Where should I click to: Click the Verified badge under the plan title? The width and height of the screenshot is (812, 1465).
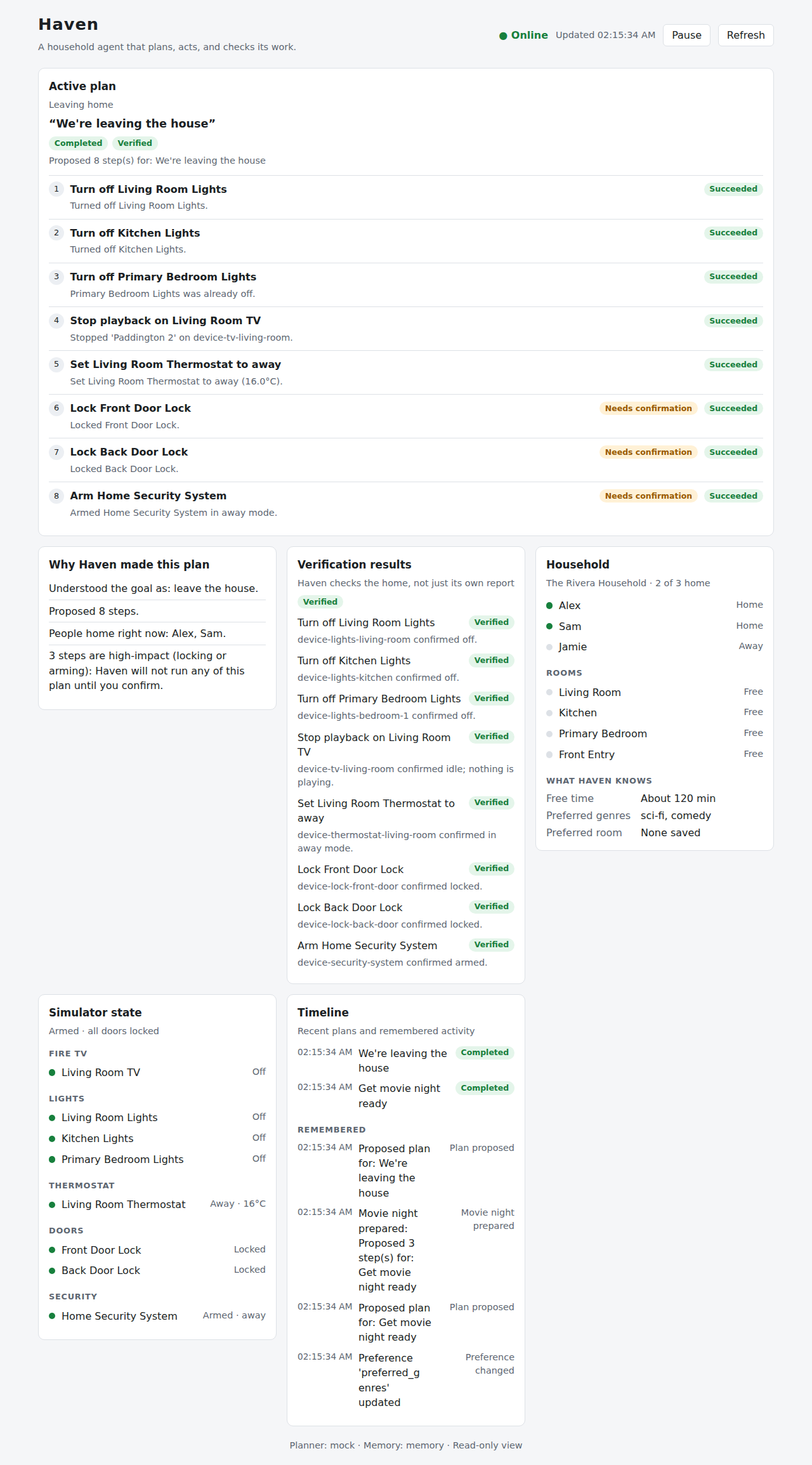point(134,143)
